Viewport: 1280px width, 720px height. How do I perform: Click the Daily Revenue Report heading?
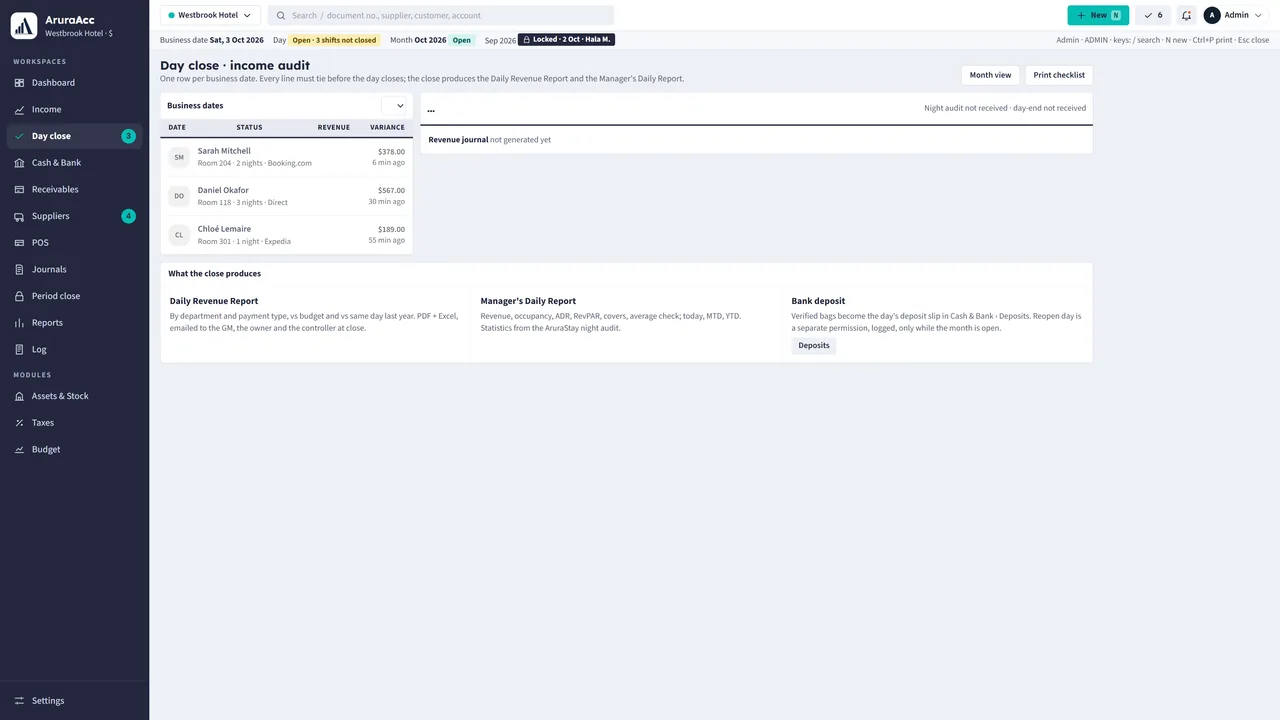[214, 301]
